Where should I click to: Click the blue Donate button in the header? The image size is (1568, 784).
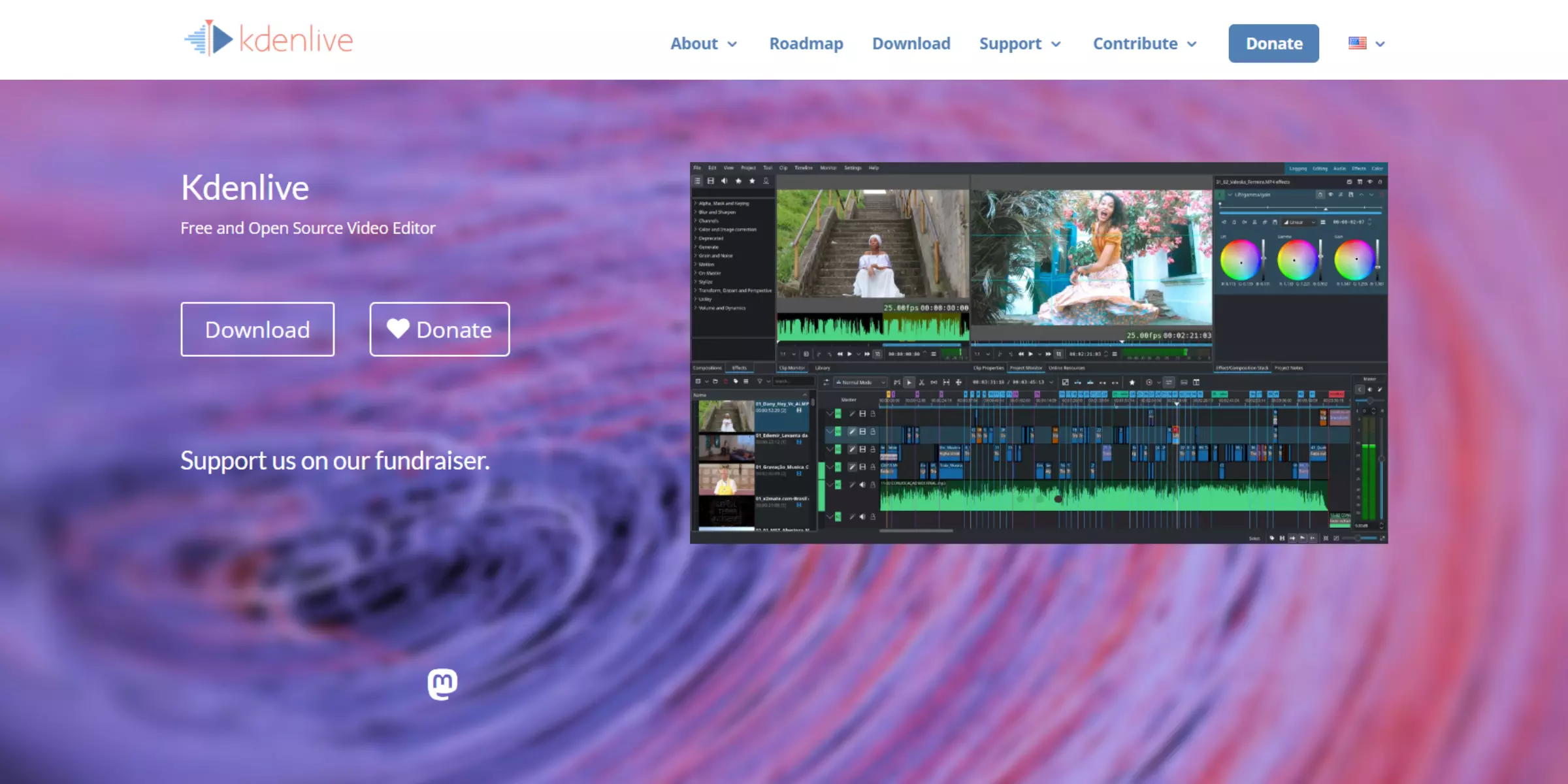tap(1273, 43)
